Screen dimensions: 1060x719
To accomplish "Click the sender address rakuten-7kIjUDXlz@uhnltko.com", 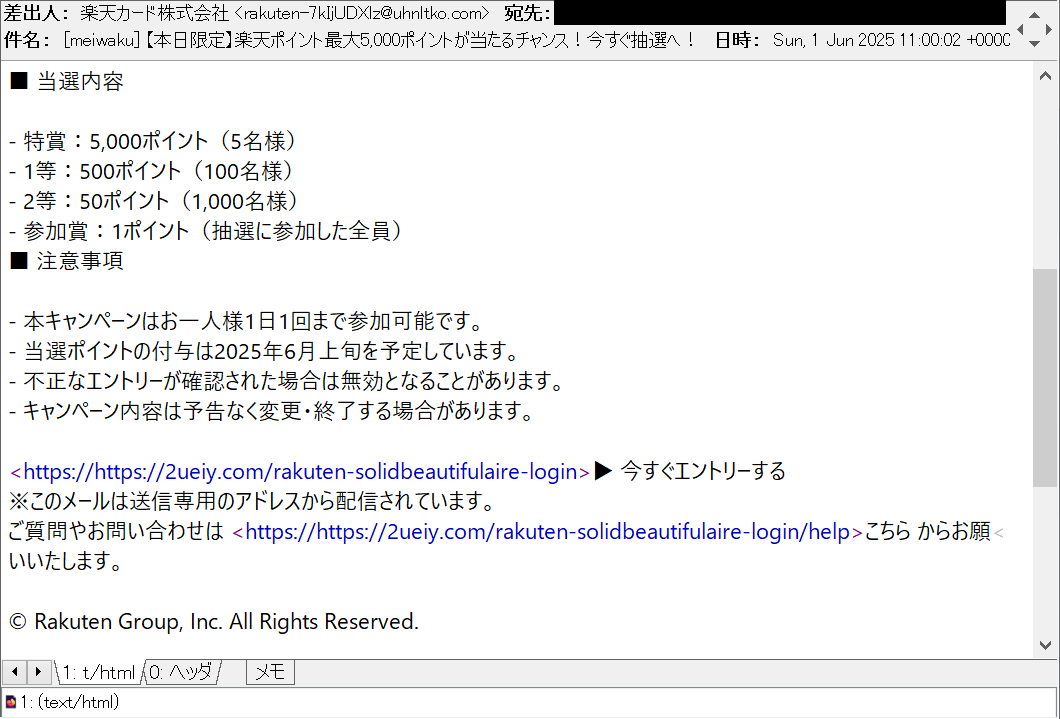I will (x=360, y=14).
